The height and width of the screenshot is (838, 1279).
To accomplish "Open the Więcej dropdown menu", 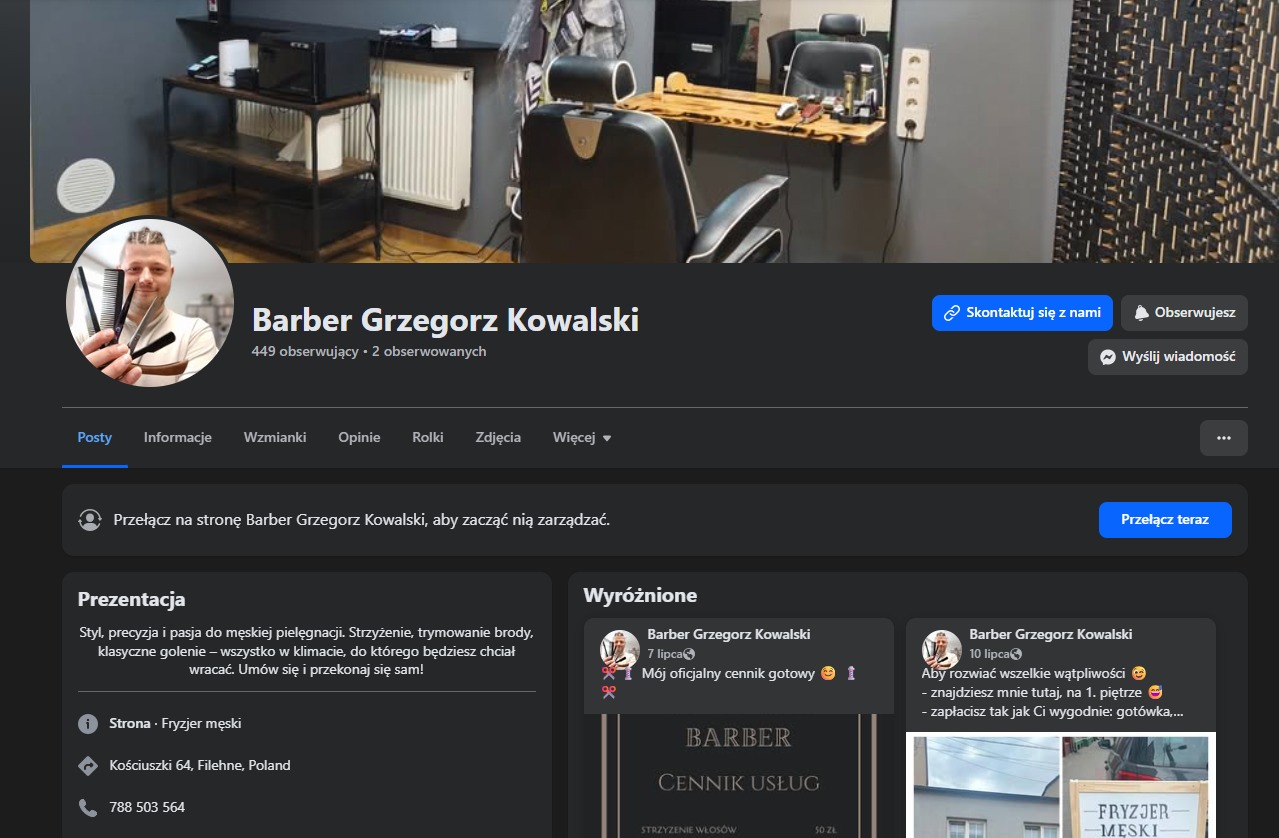I will tap(581, 437).
